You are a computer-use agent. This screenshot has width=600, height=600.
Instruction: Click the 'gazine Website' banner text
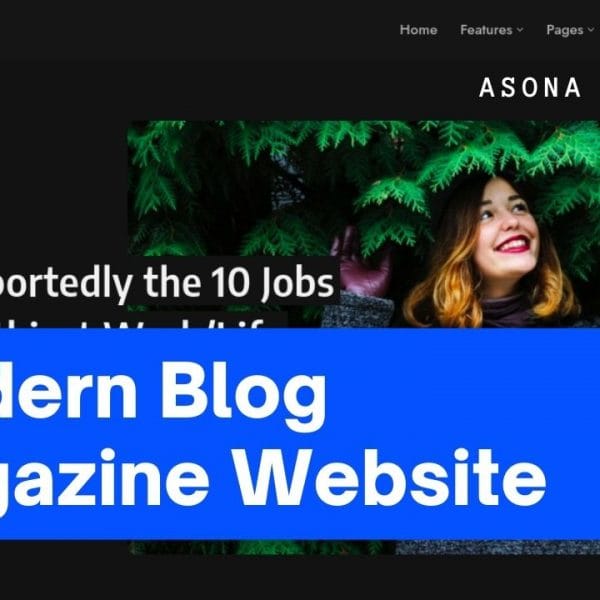click(x=272, y=478)
